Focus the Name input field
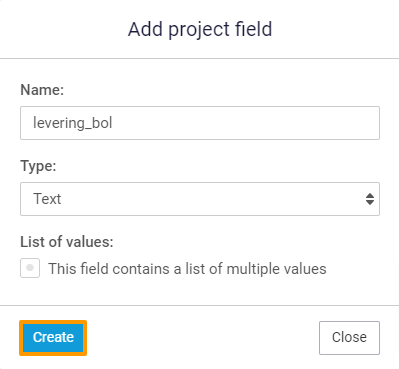 (x=200, y=123)
